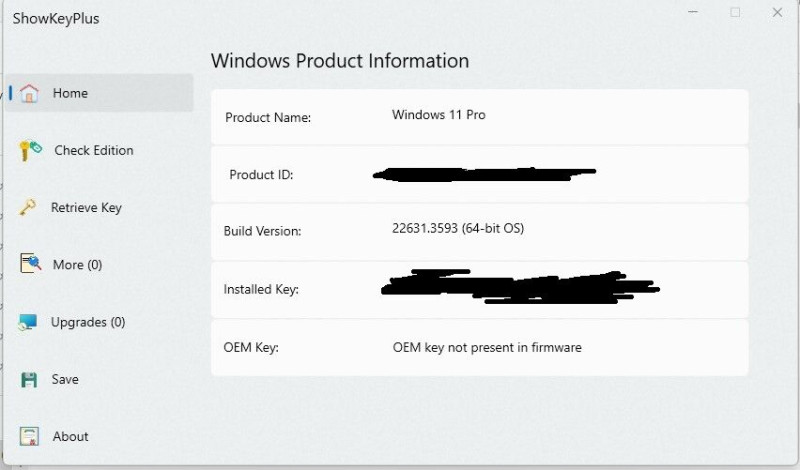
Task: Click the Retrieve Key key icon
Action: point(30,208)
